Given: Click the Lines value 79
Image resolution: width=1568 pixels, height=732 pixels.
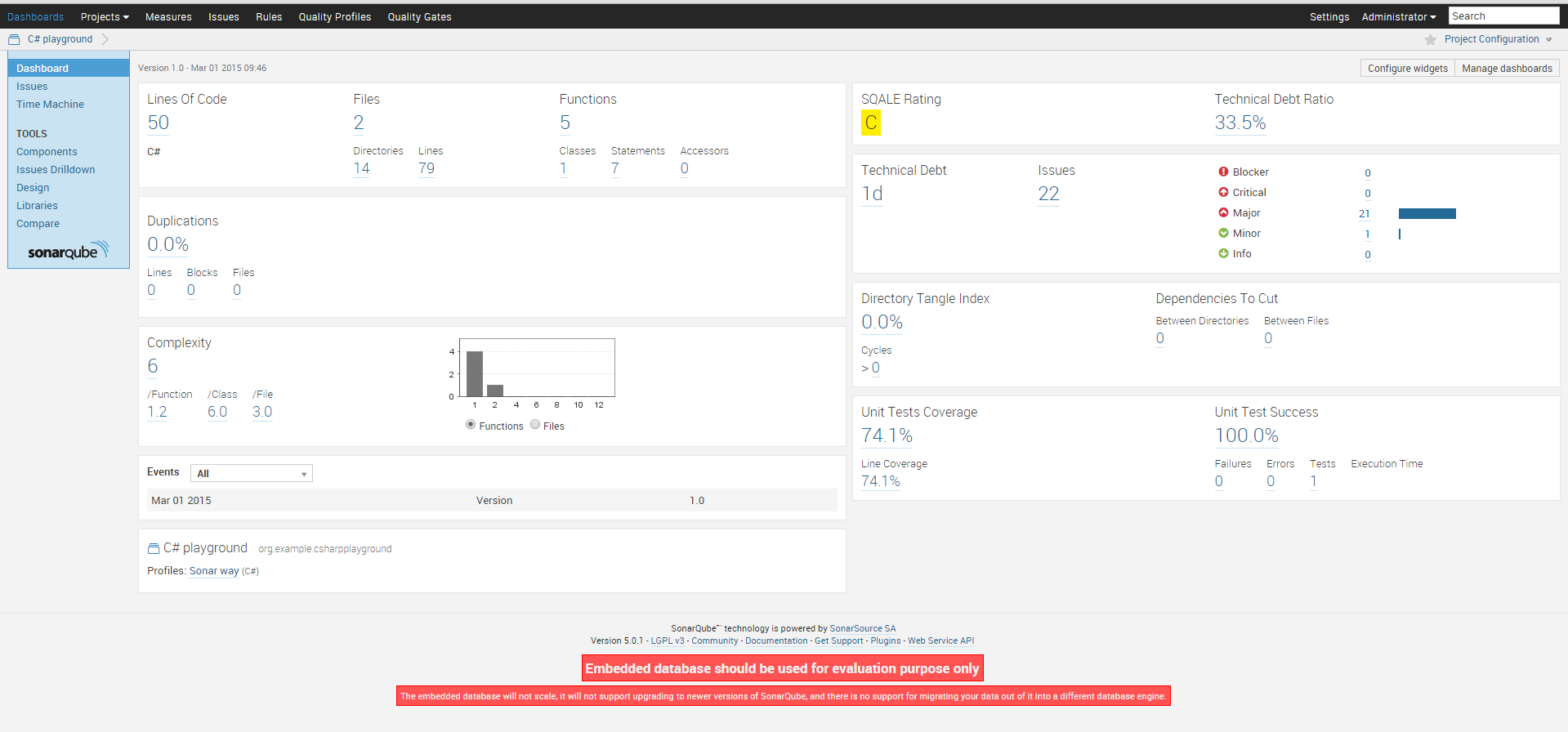Looking at the screenshot, I should [427, 168].
